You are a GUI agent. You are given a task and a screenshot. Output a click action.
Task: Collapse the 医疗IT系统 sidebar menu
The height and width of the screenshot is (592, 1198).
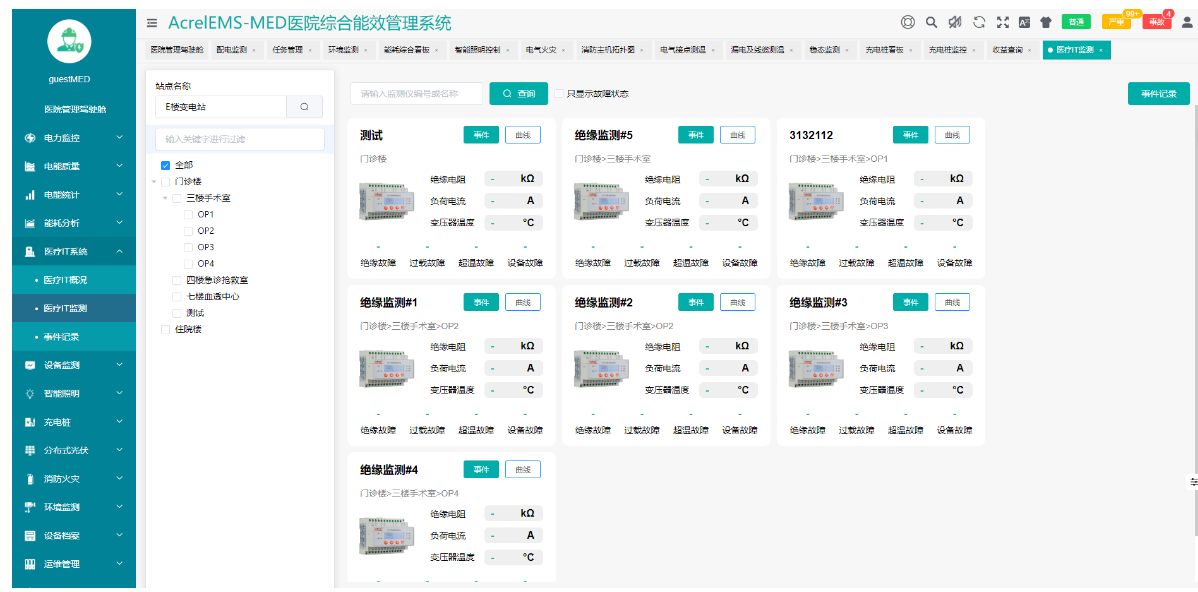pyautogui.click(x=68, y=252)
